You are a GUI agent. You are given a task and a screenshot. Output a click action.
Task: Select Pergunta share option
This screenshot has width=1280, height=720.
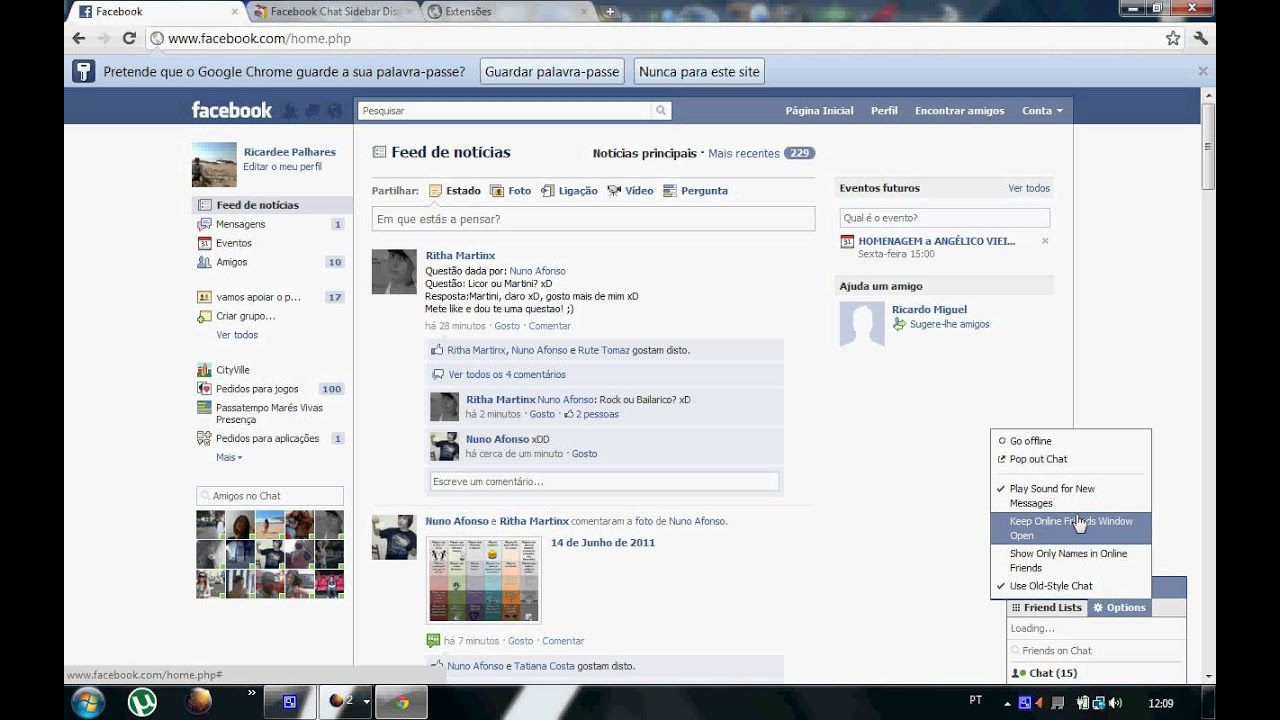click(695, 190)
